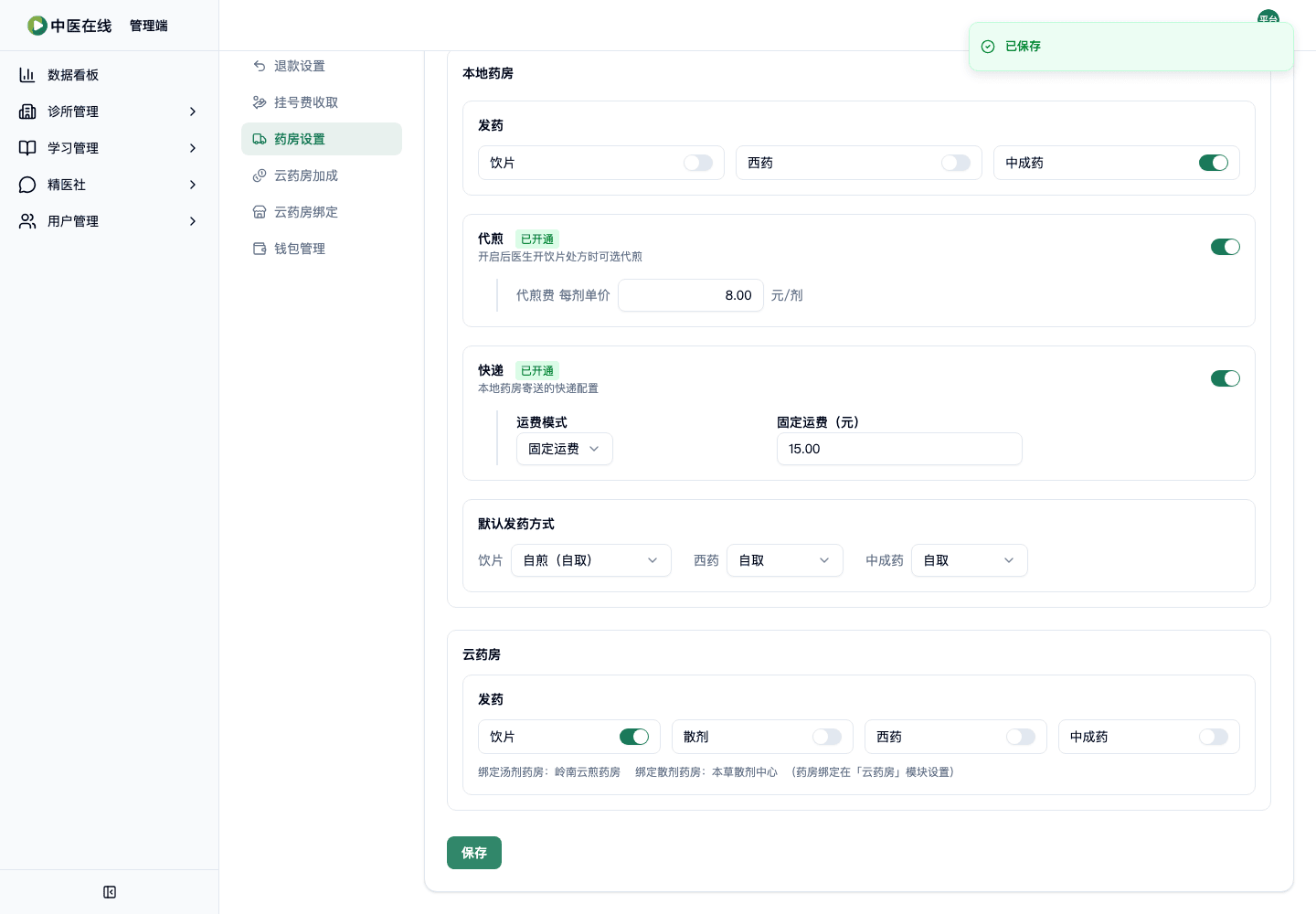Image resolution: width=1316 pixels, height=914 pixels.
Task: Turn off the 快递 service switch
Action: pyautogui.click(x=1226, y=378)
